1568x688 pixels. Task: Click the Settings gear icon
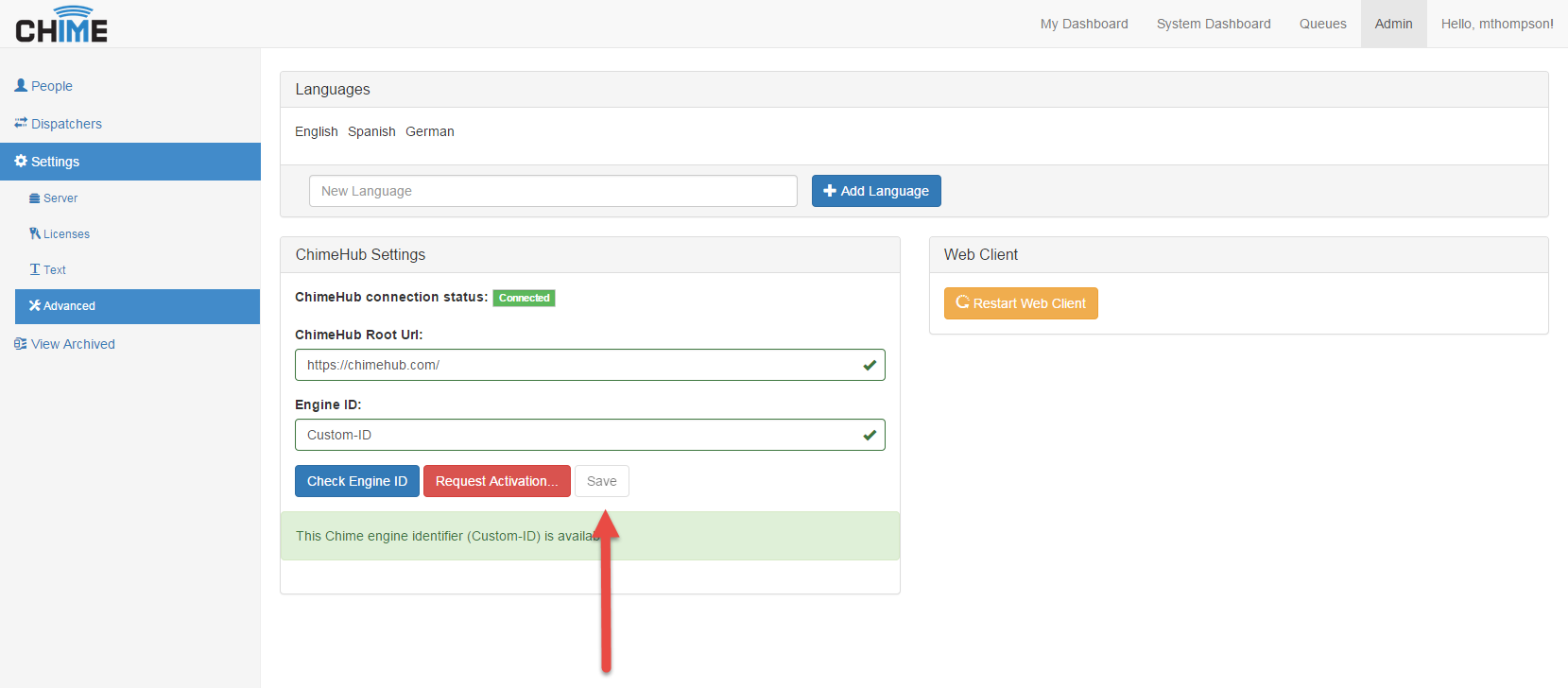coord(21,162)
